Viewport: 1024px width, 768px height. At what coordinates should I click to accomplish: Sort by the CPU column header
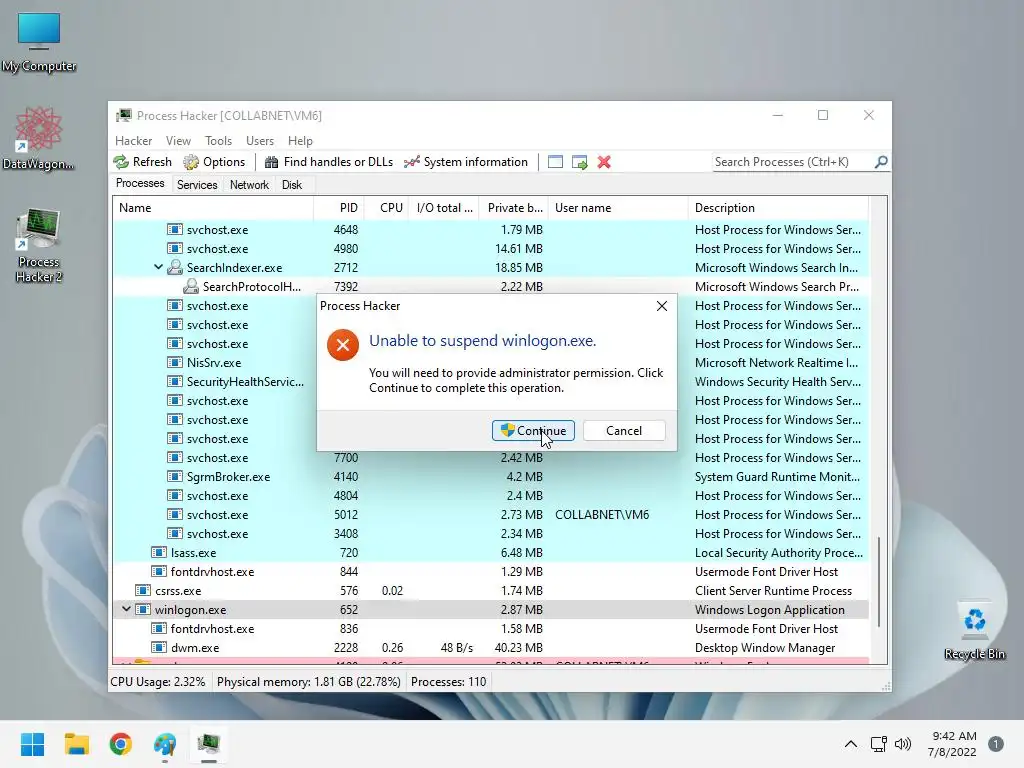(386, 208)
